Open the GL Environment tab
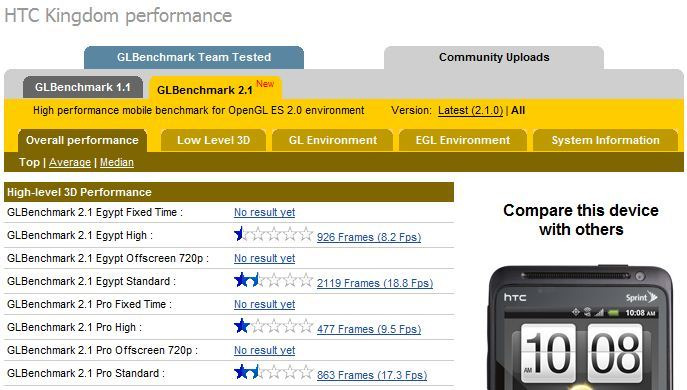The width and height of the screenshot is (687, 390). click(333, 140)
